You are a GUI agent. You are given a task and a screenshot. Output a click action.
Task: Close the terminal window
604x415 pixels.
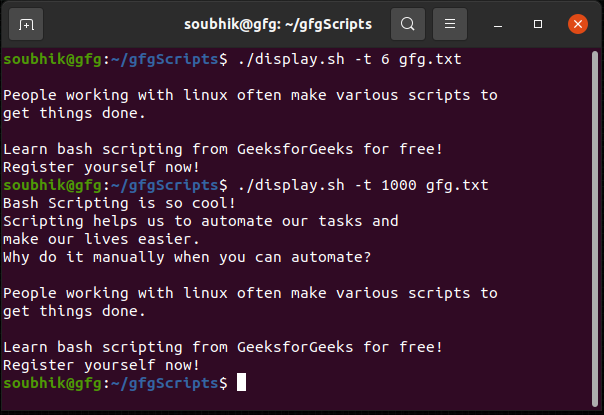click(577, 23)
